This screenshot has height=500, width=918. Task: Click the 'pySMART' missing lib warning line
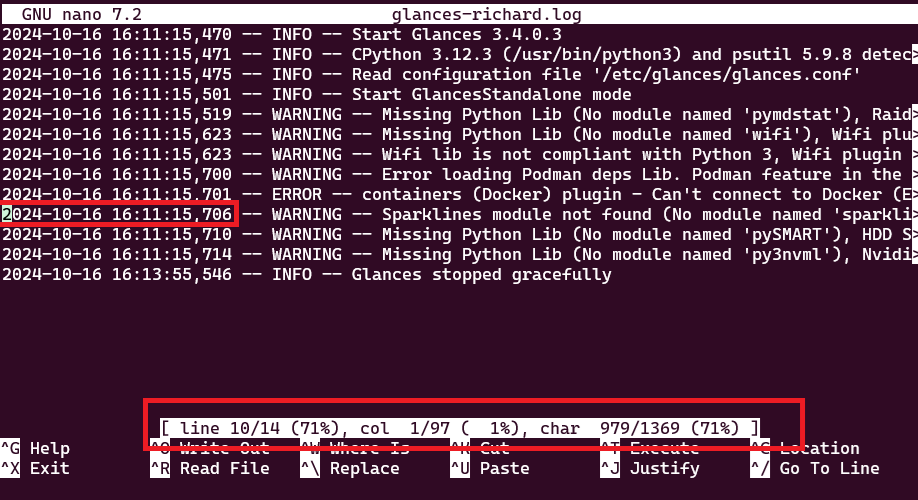click(x=459, y=235)
